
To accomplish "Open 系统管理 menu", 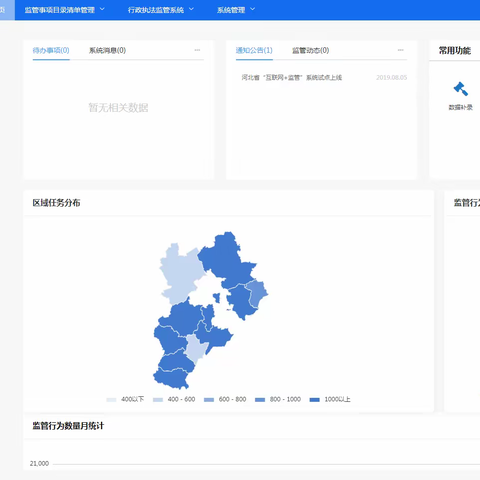I will click(231, 10).
